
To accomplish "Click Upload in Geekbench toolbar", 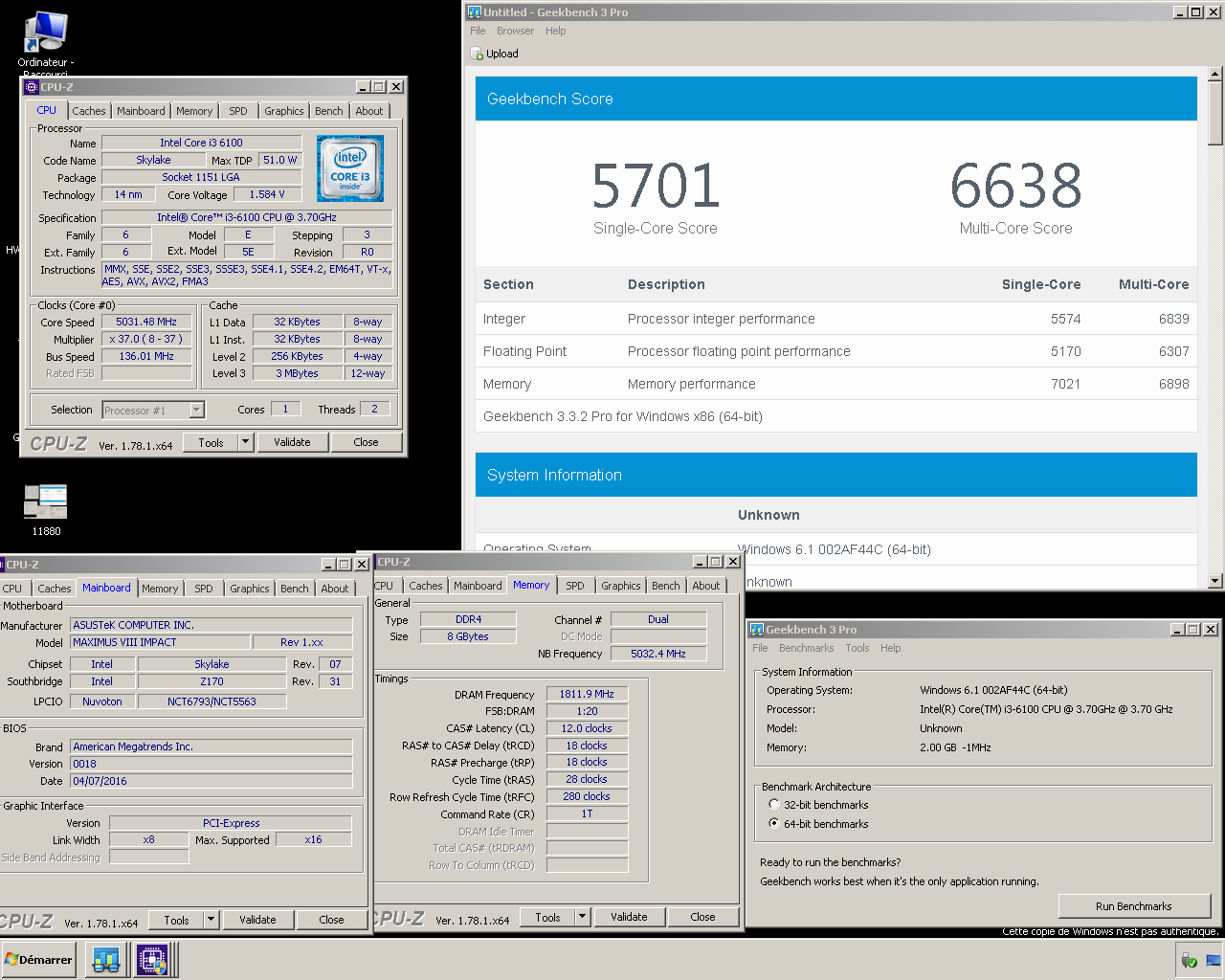I will (495, 55).
